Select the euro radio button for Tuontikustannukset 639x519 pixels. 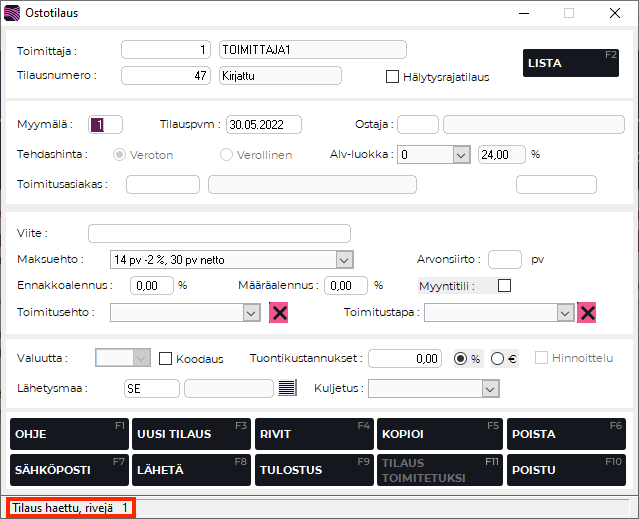pos(499,358)
